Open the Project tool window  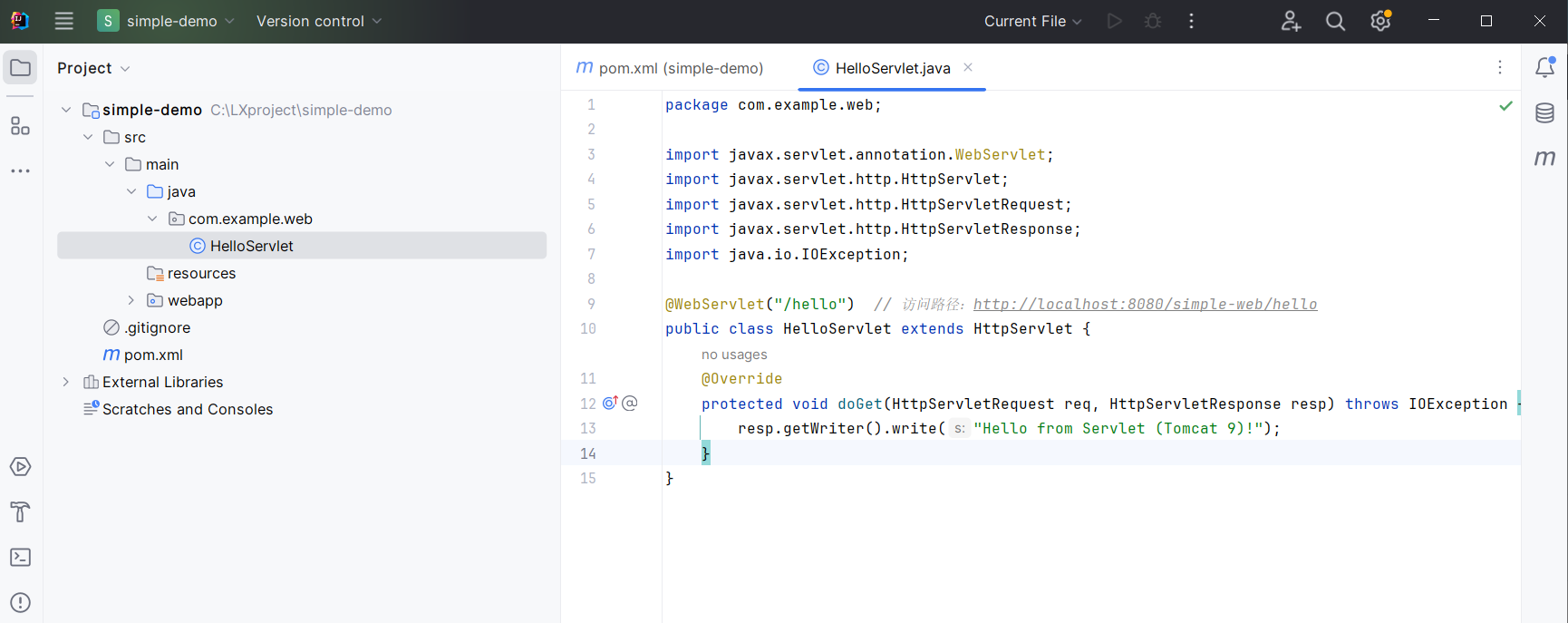tap(20, 68)
